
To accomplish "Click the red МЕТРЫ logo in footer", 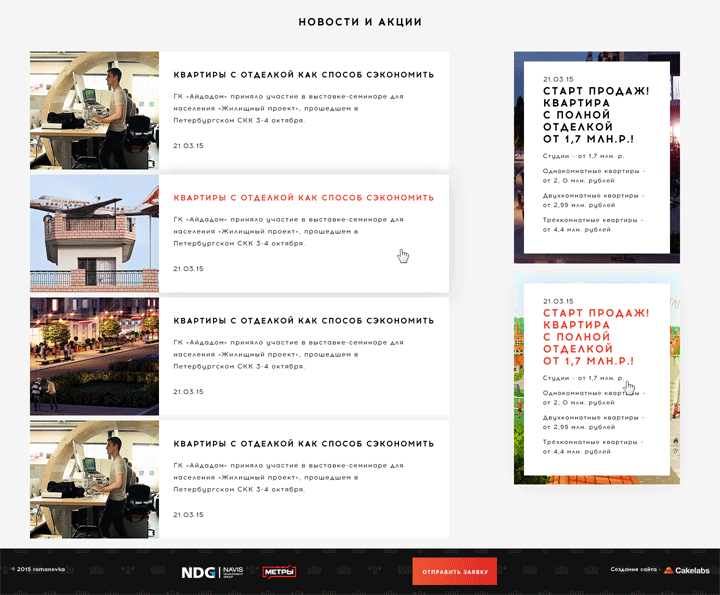I will [278, 572].
